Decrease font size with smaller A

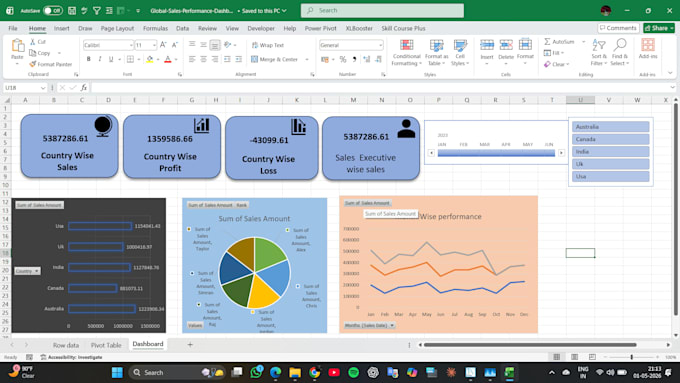click(175, 45)
